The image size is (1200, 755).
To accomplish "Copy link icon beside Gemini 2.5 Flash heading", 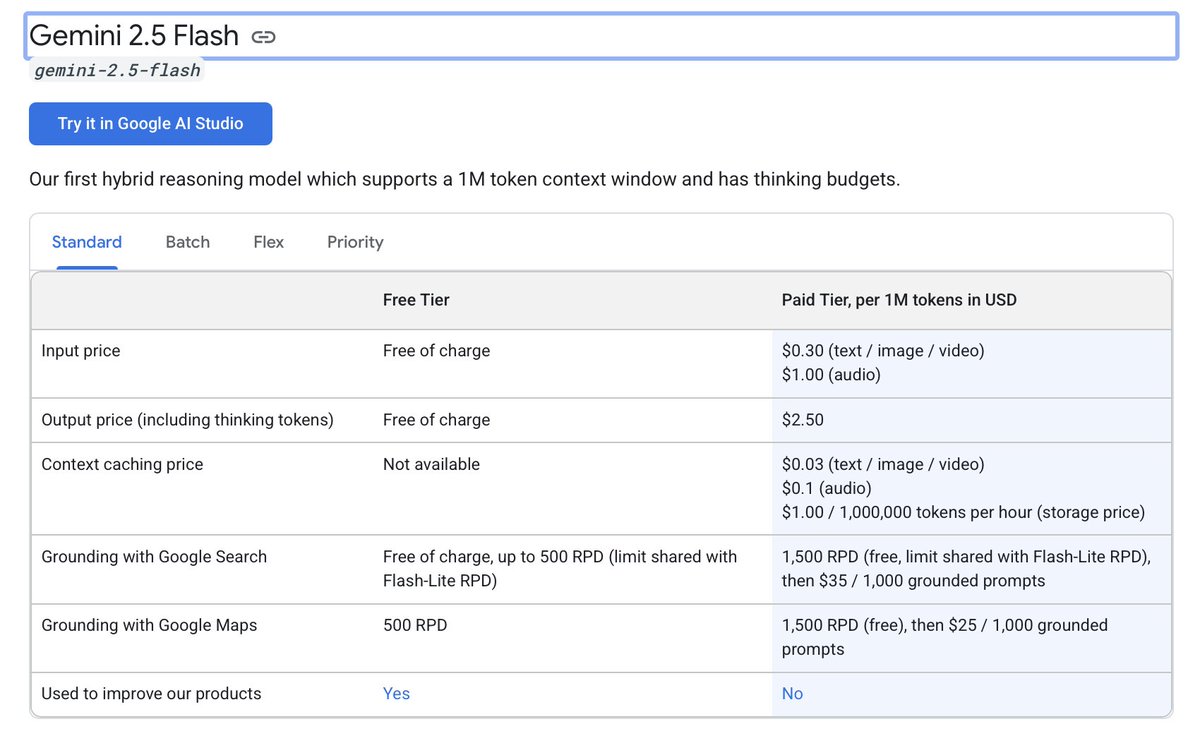I will (263, 37).
